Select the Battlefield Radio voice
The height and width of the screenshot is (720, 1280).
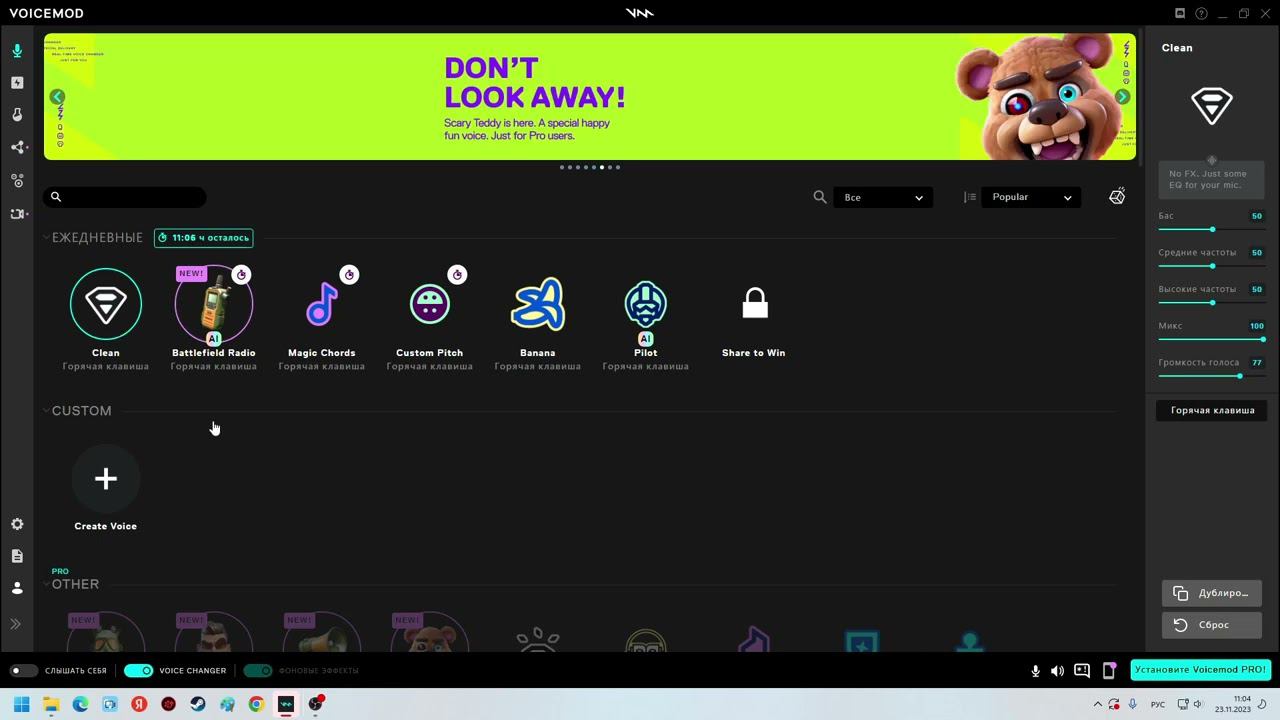coord(214,304)
